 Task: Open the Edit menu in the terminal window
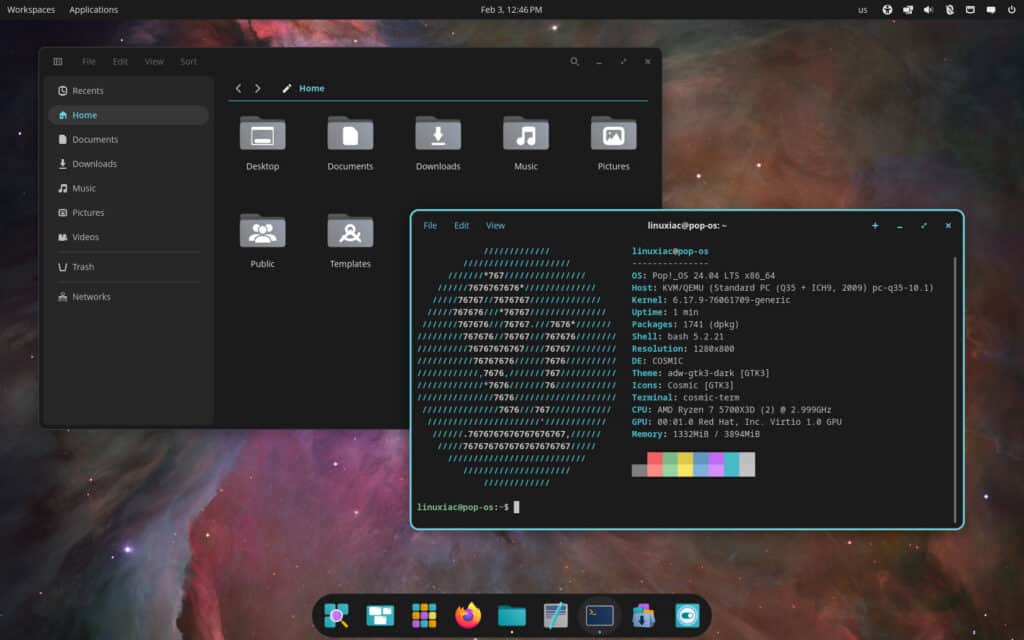coord(461,225)
